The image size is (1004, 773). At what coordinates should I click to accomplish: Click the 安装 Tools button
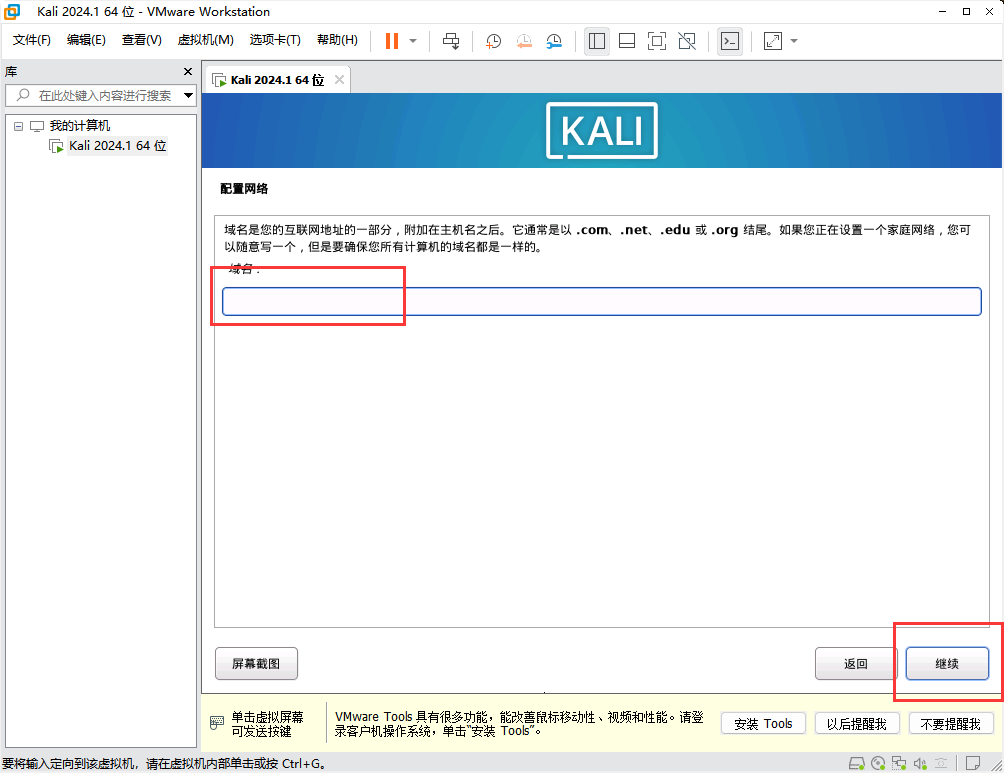762,724
